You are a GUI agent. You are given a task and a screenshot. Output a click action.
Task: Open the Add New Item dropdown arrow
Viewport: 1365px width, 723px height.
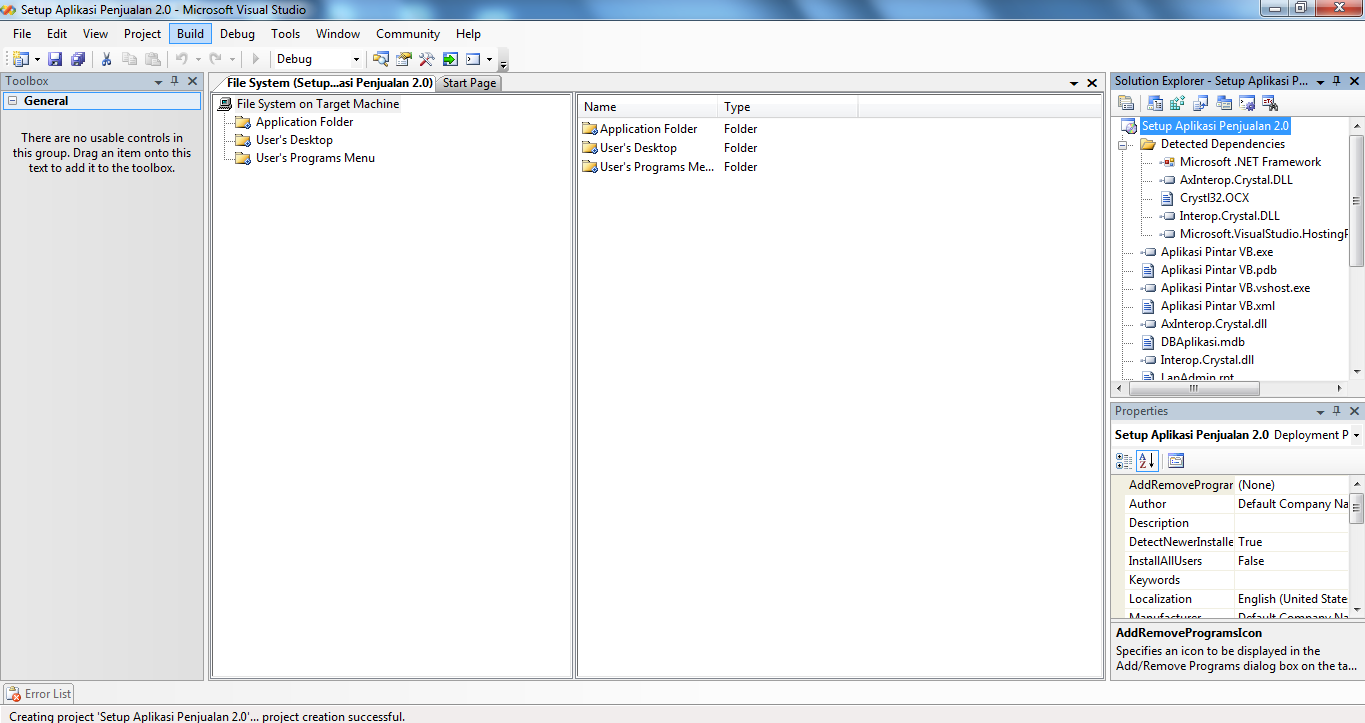38,59
